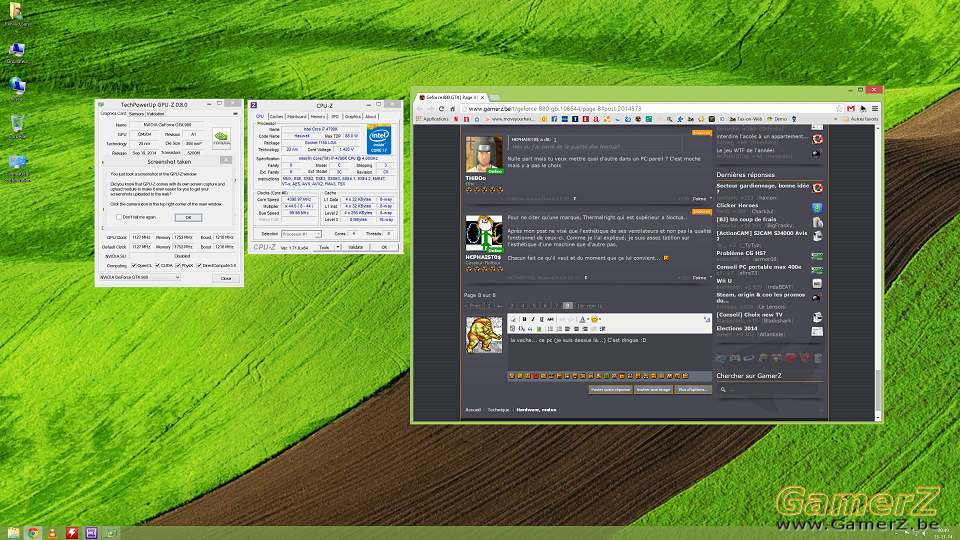Click the Poster votre réponse button
The image size is (960, 540).
pyautogui.click(x=610, y=389)
